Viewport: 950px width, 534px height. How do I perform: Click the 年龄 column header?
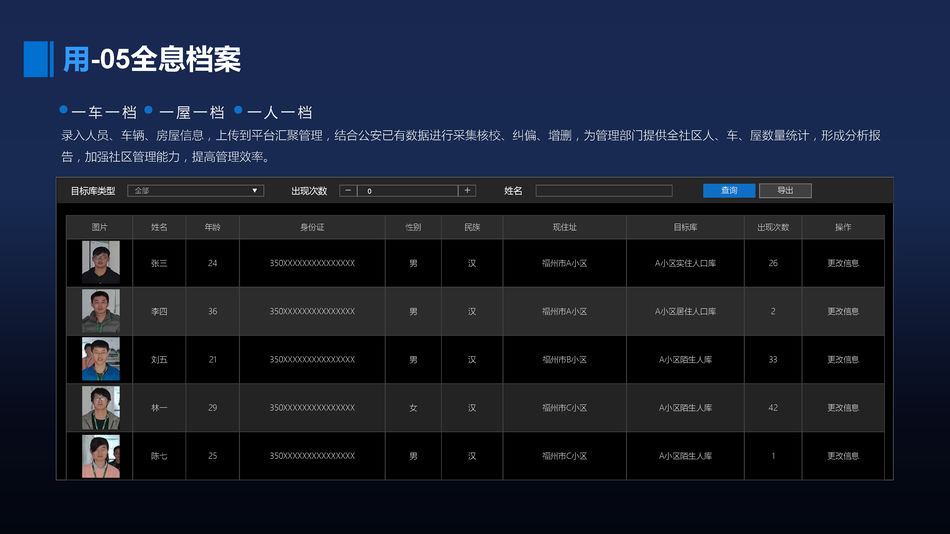212,227
